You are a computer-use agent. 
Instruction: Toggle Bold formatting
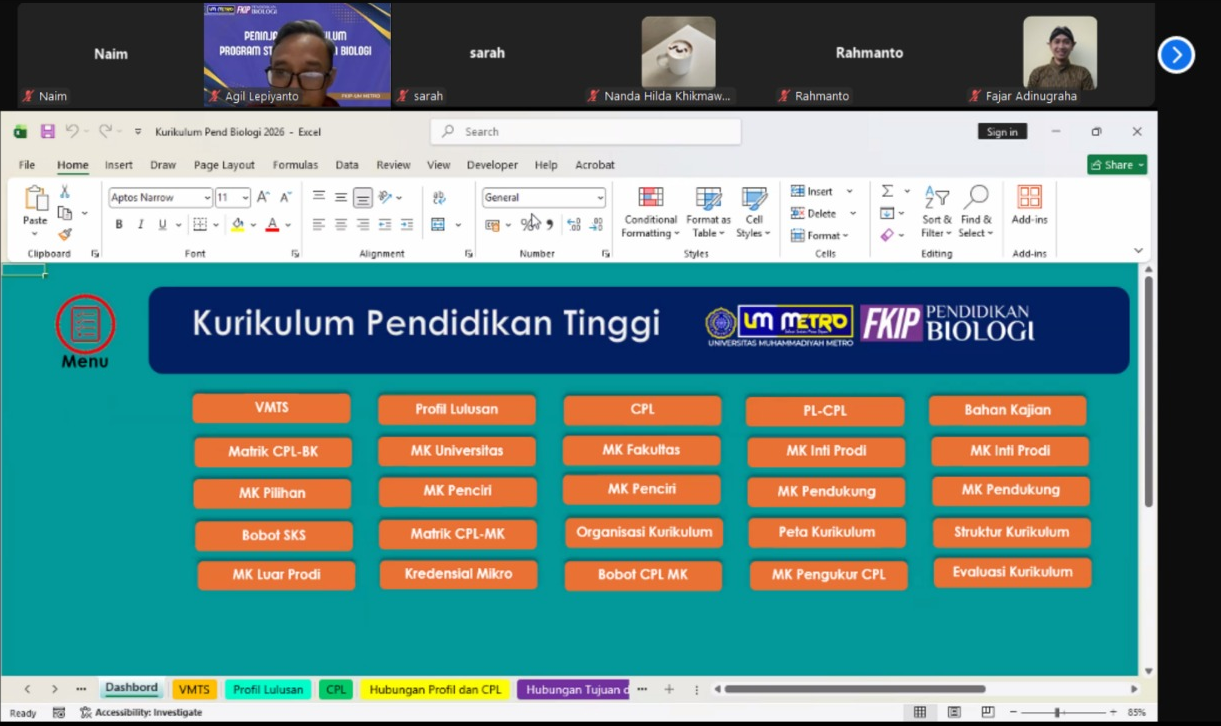click(x=119, y=225)
